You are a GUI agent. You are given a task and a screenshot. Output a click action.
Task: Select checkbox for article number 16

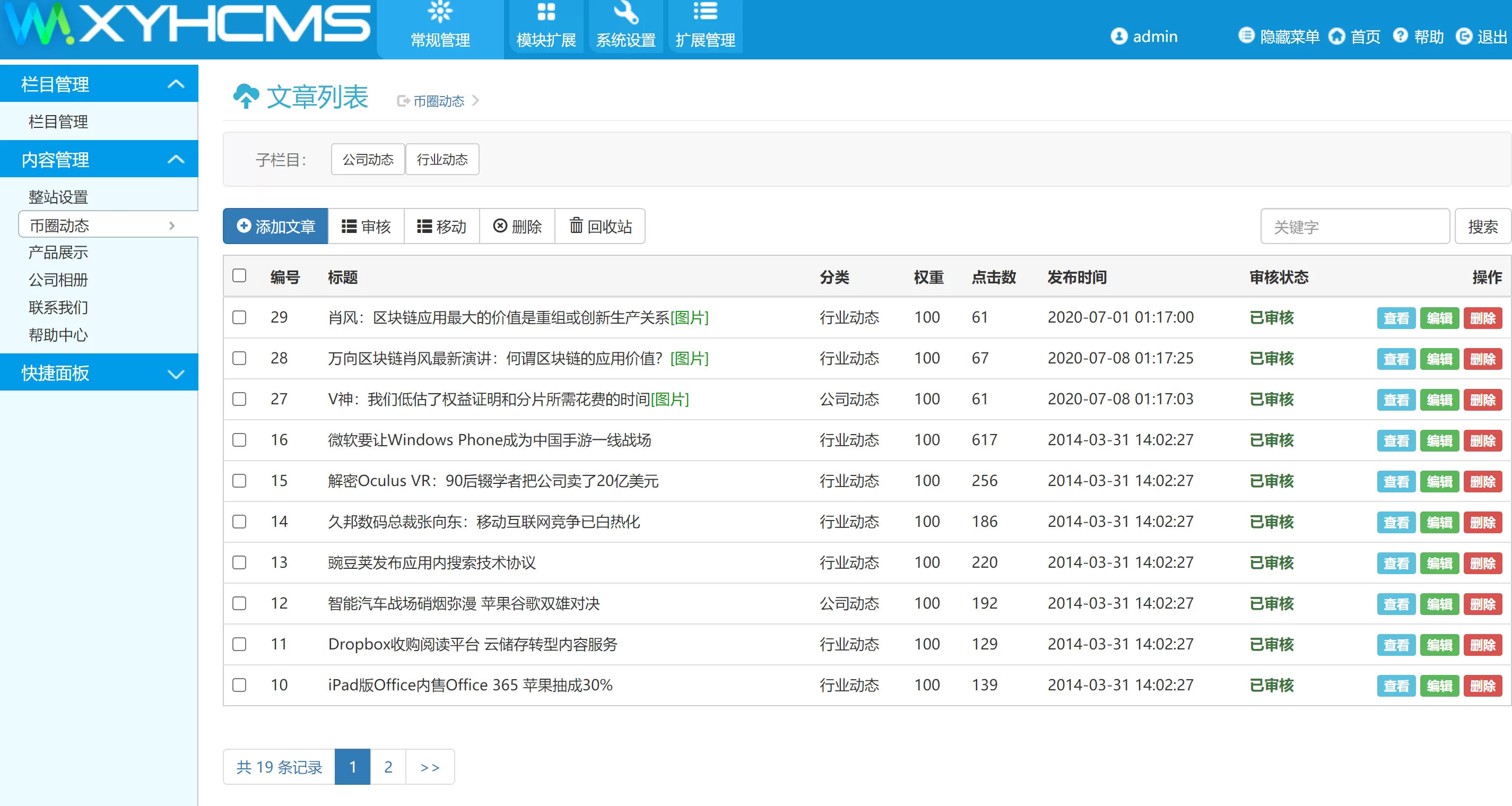[239, 440]
